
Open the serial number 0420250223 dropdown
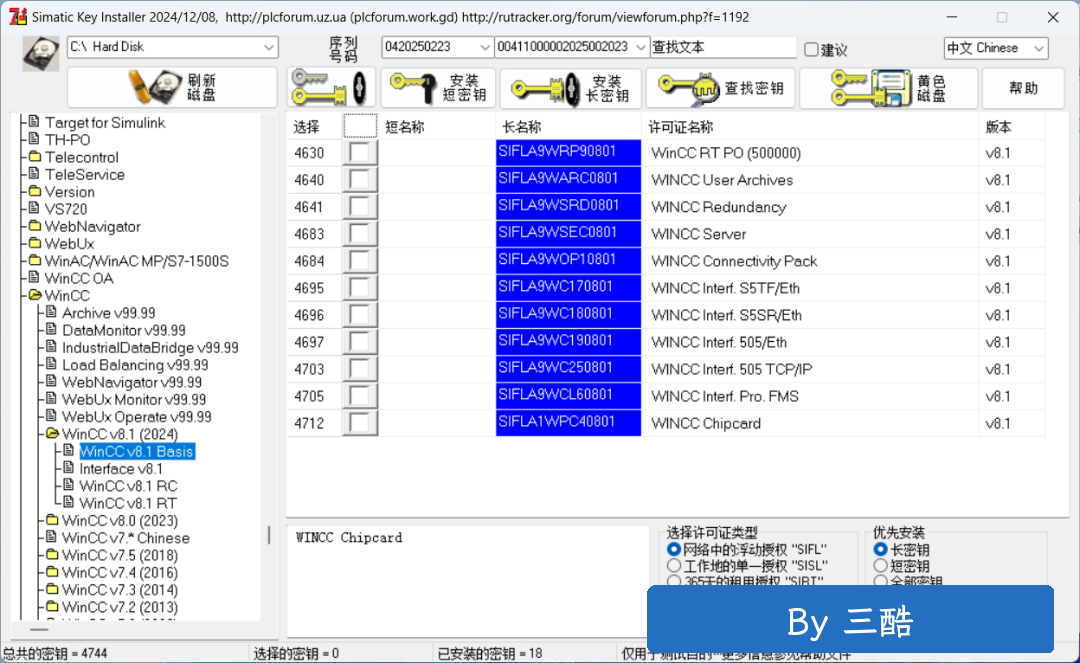pos(485,47)
